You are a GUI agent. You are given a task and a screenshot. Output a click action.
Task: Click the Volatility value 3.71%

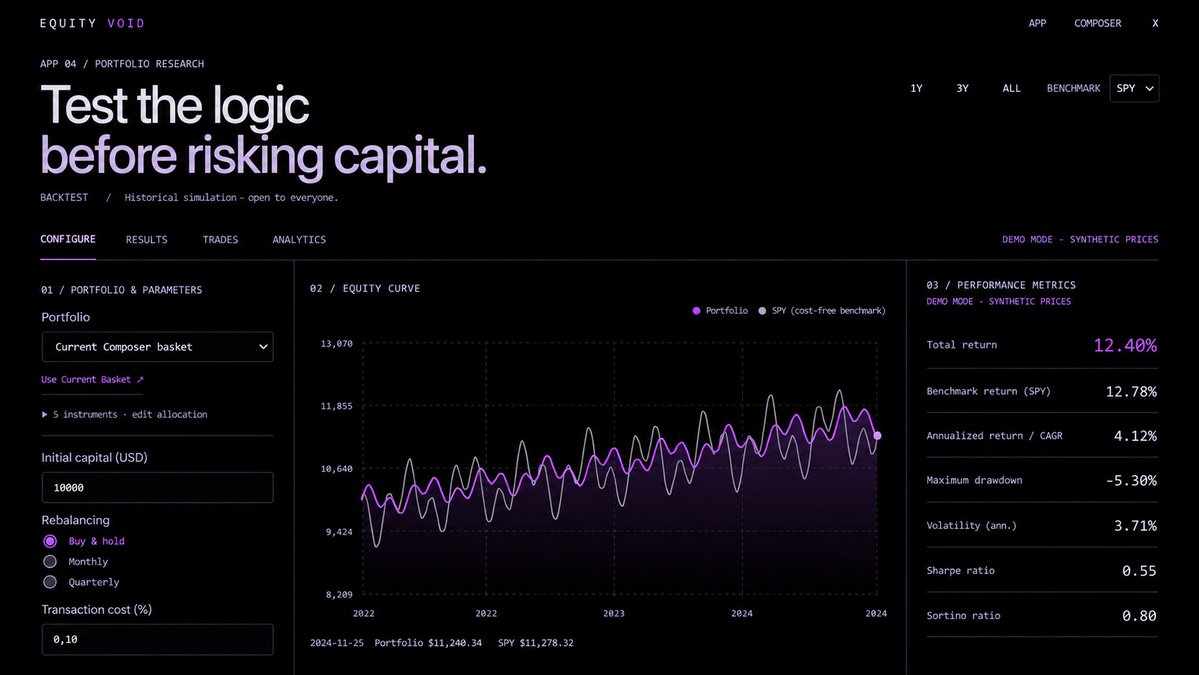1135,526
